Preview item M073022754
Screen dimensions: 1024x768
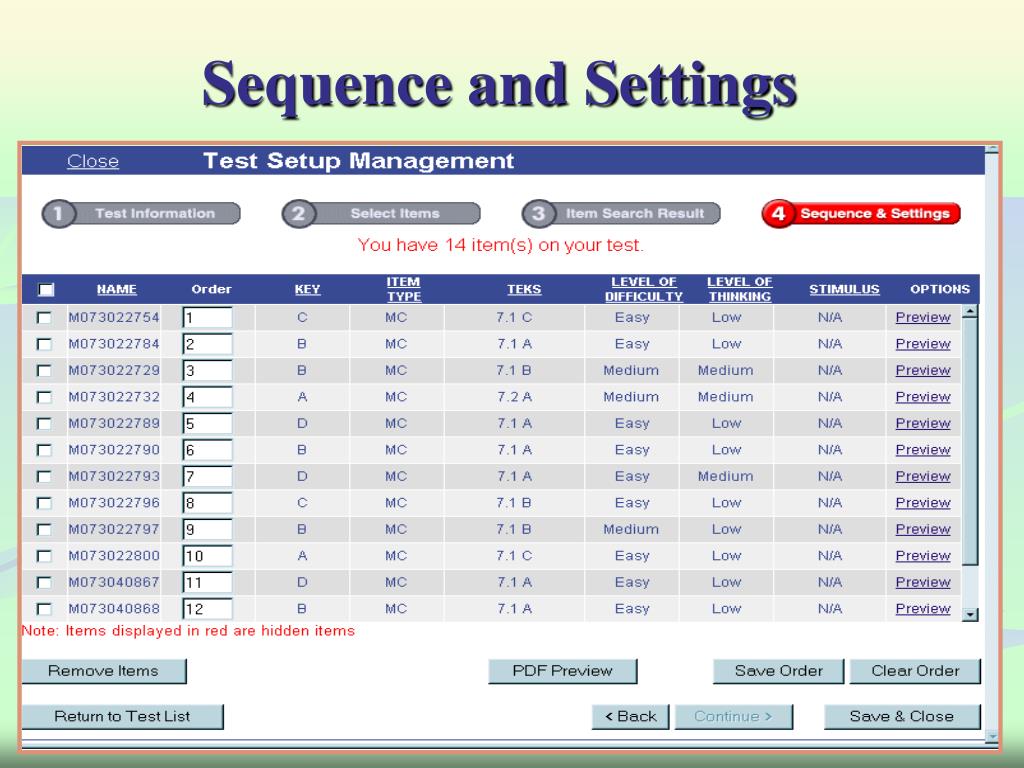tap(923, 317)
